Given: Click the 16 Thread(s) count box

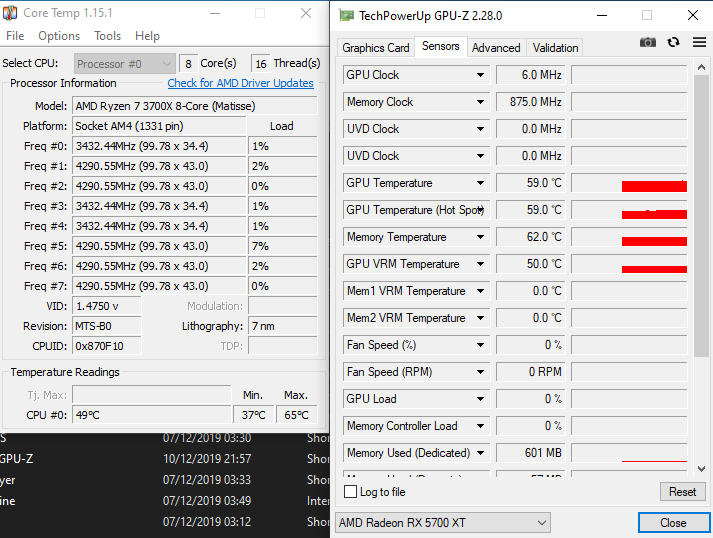Looking at the screenshot, I should 261,64.
